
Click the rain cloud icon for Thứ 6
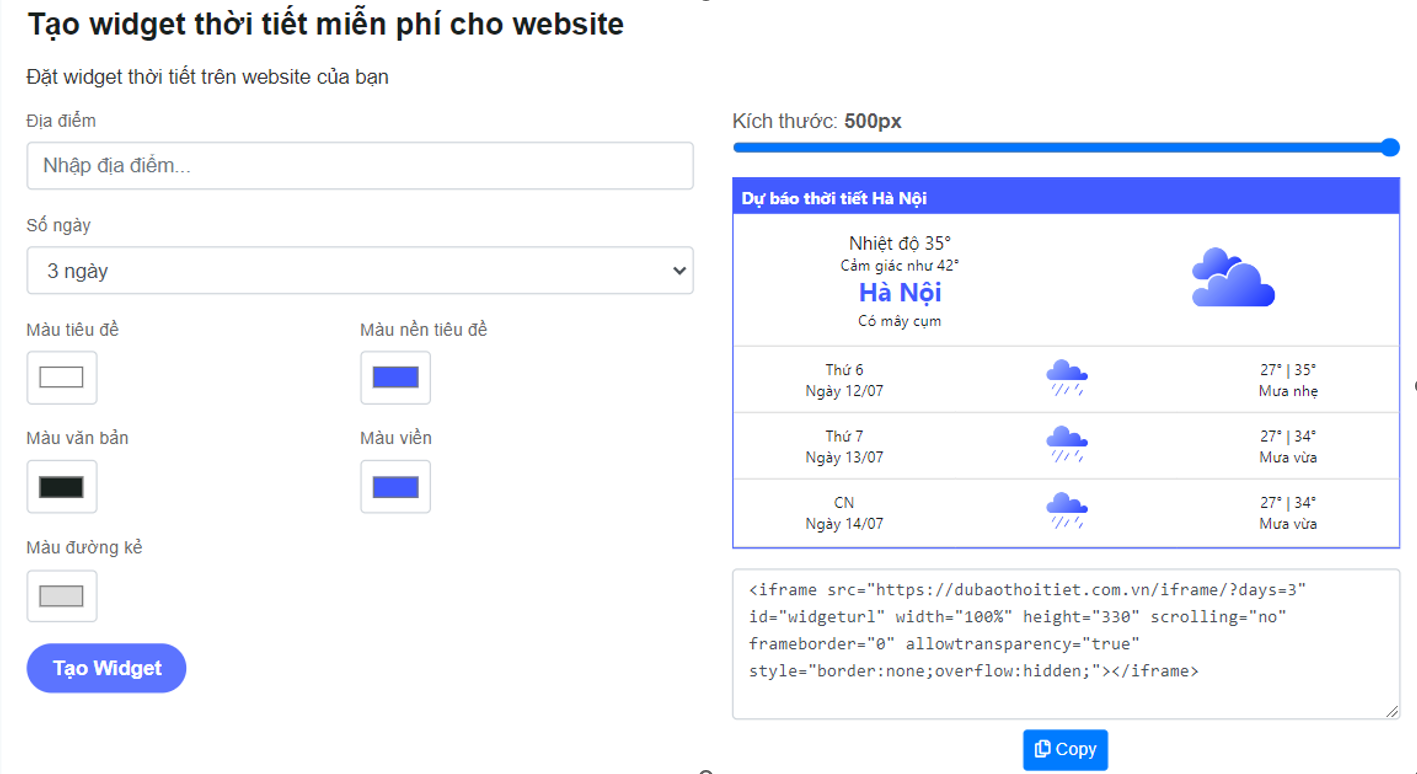click(1067, 378)
